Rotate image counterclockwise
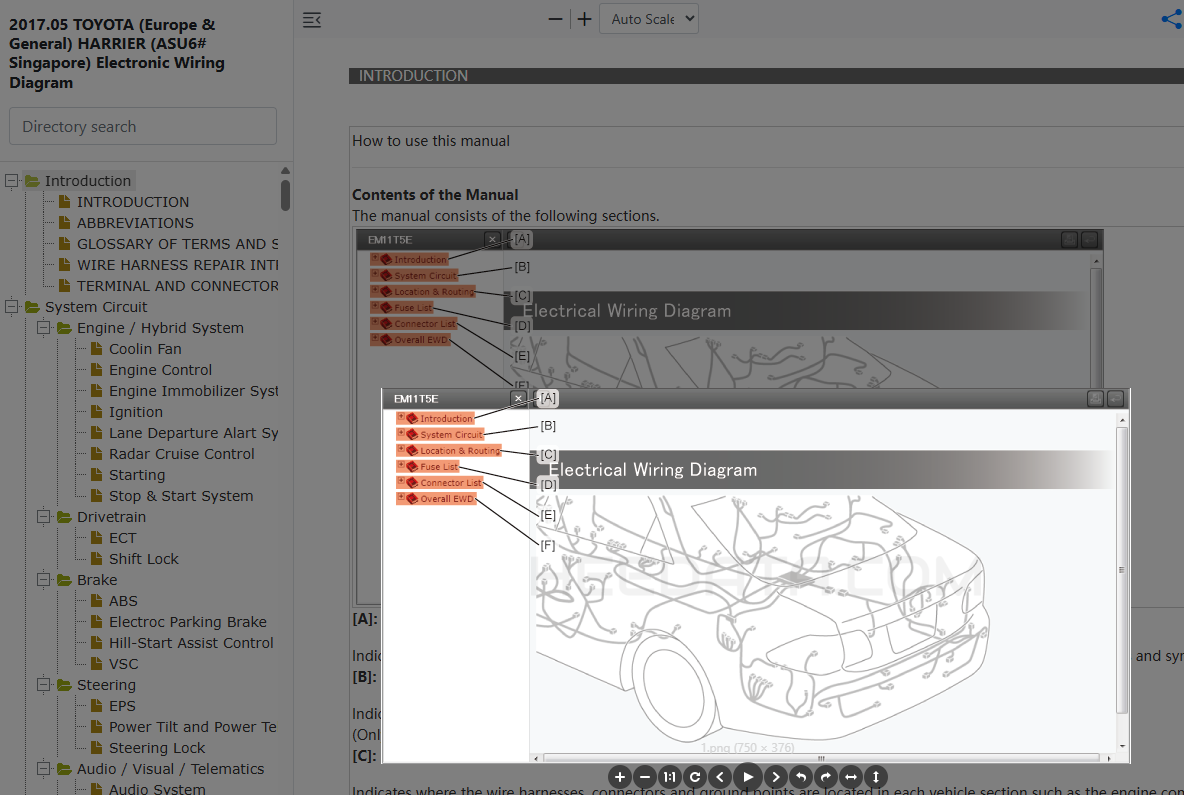1184x795 pixels. coord(801,777)
